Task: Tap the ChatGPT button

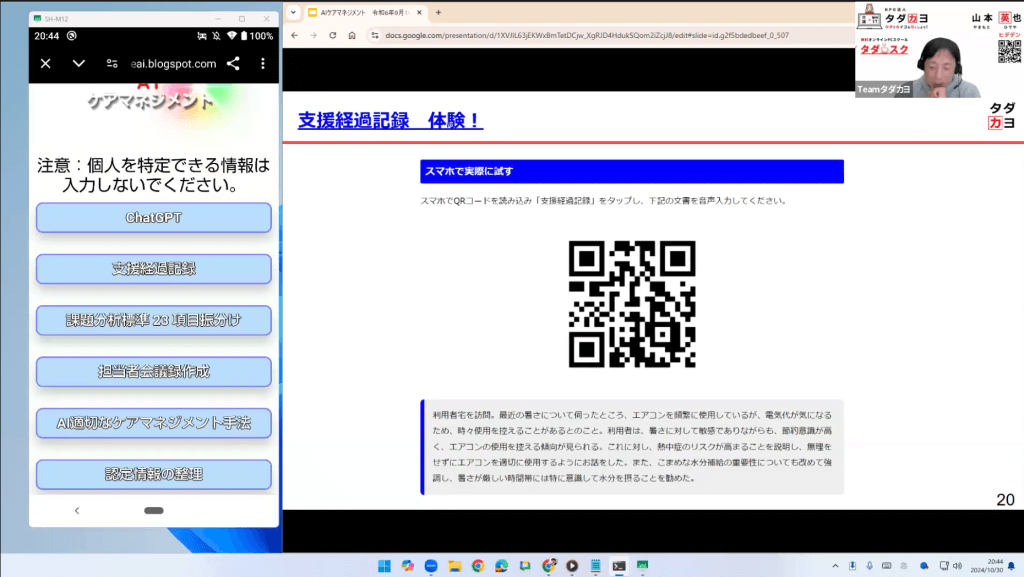Action: point(153,218)
